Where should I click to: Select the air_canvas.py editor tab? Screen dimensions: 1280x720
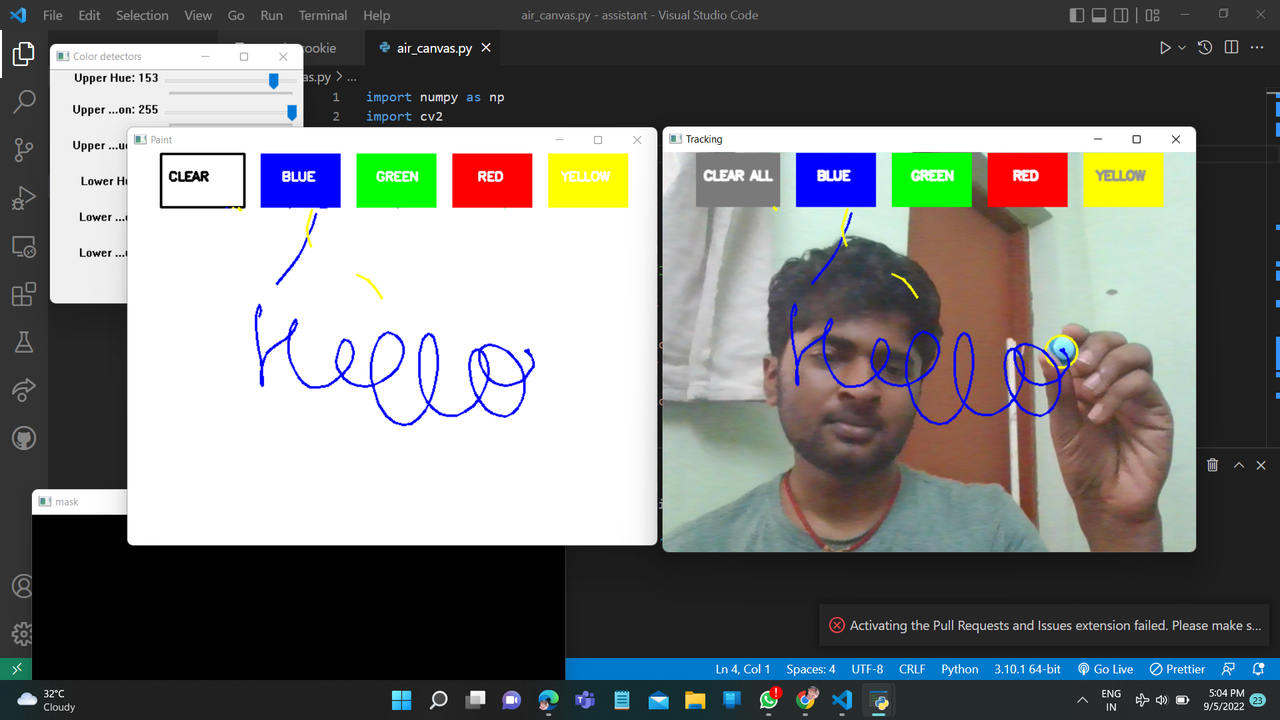[x=432, y=46]
